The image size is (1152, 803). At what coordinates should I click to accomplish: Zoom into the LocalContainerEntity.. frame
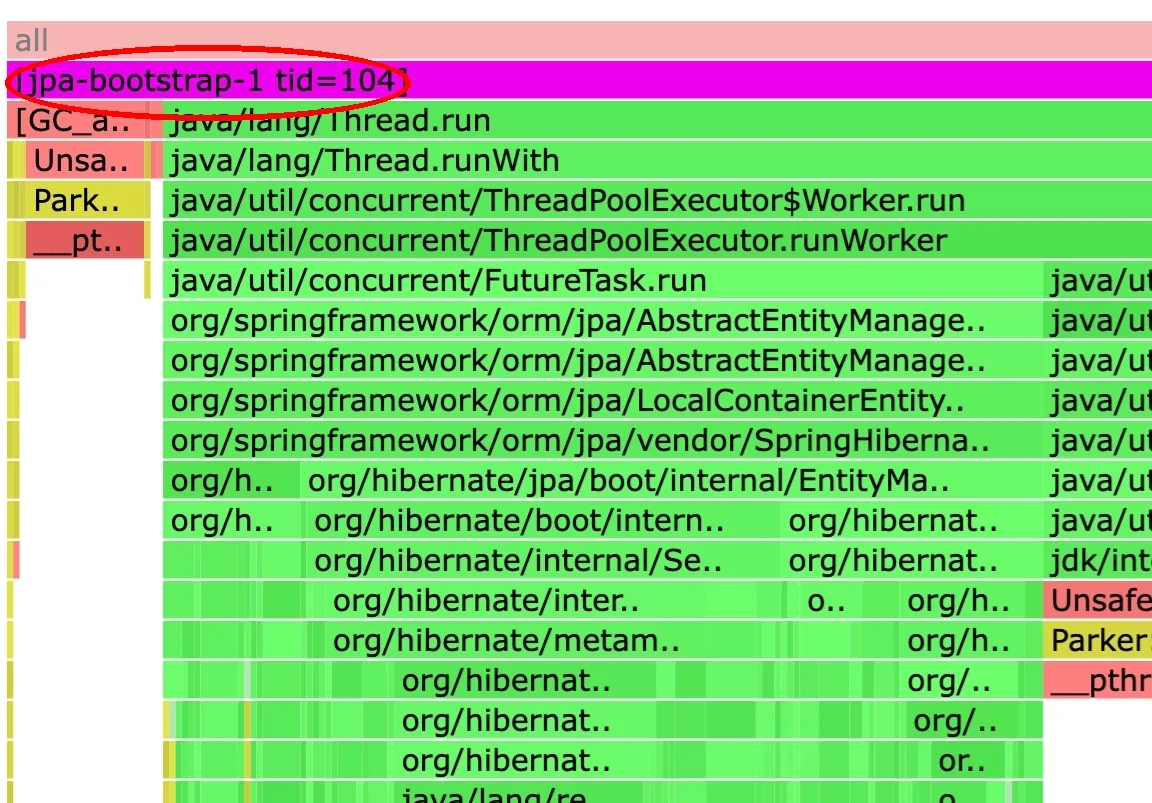coord(600,401)
